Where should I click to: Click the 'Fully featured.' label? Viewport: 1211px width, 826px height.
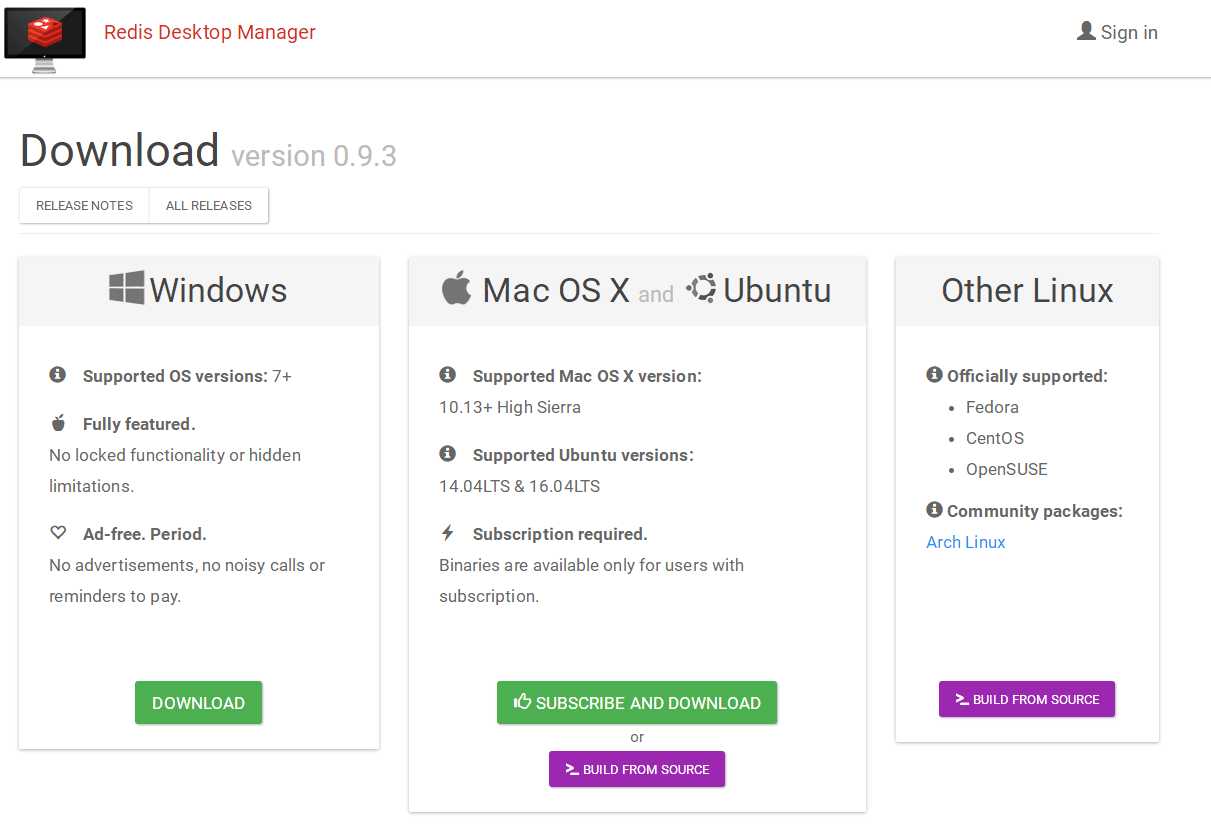[139, 424]
